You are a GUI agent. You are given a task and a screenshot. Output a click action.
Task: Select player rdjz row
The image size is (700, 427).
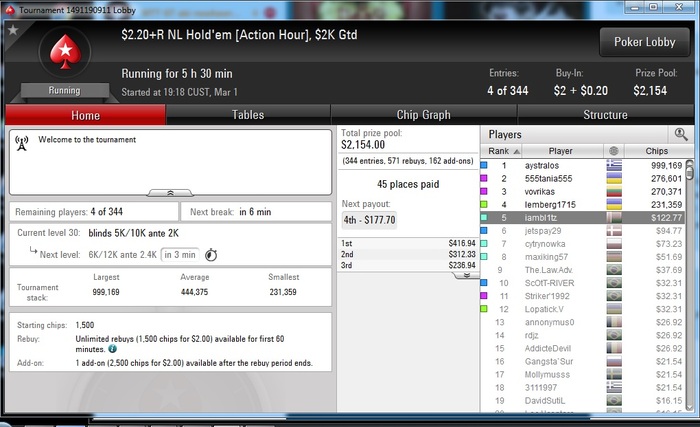click(x=583, y=335)
